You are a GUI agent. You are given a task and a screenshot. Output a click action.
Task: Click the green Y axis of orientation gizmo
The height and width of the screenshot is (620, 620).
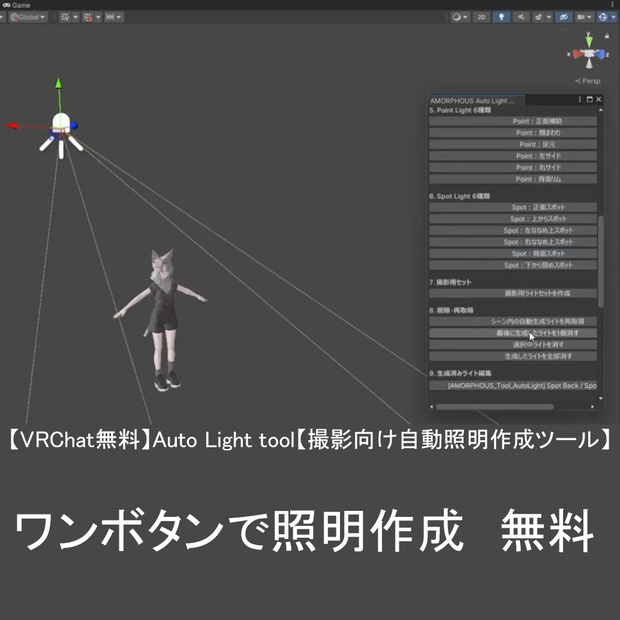click(x=589, y=40)
